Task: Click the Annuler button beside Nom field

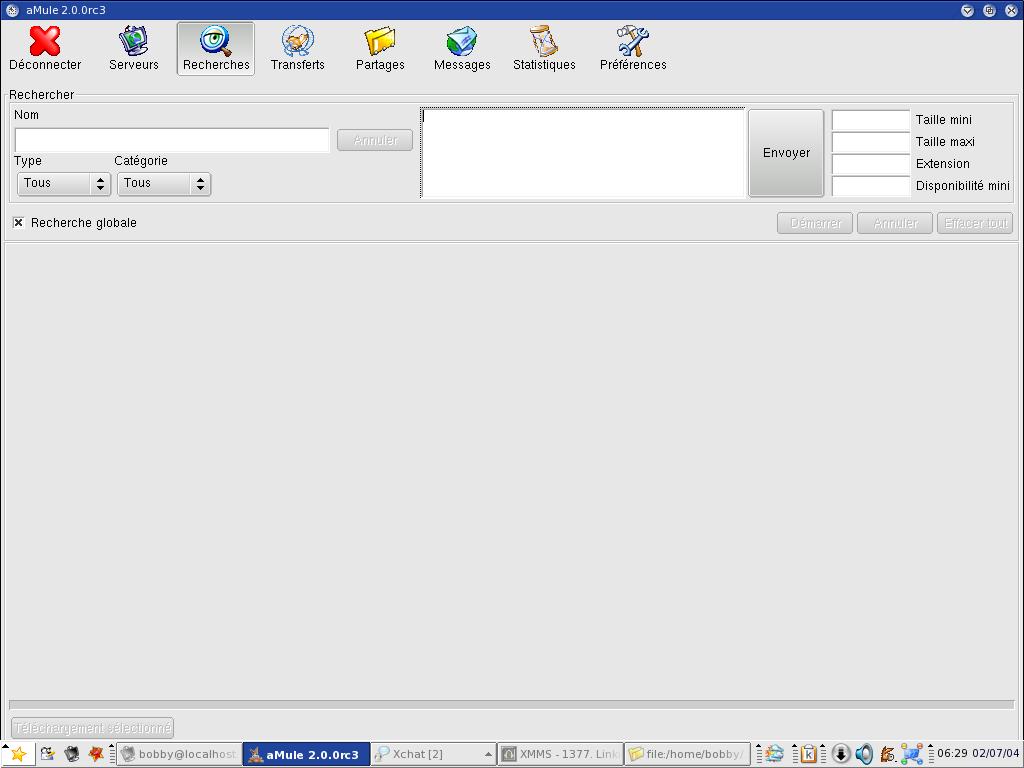Action: click(x=375, y=140)
